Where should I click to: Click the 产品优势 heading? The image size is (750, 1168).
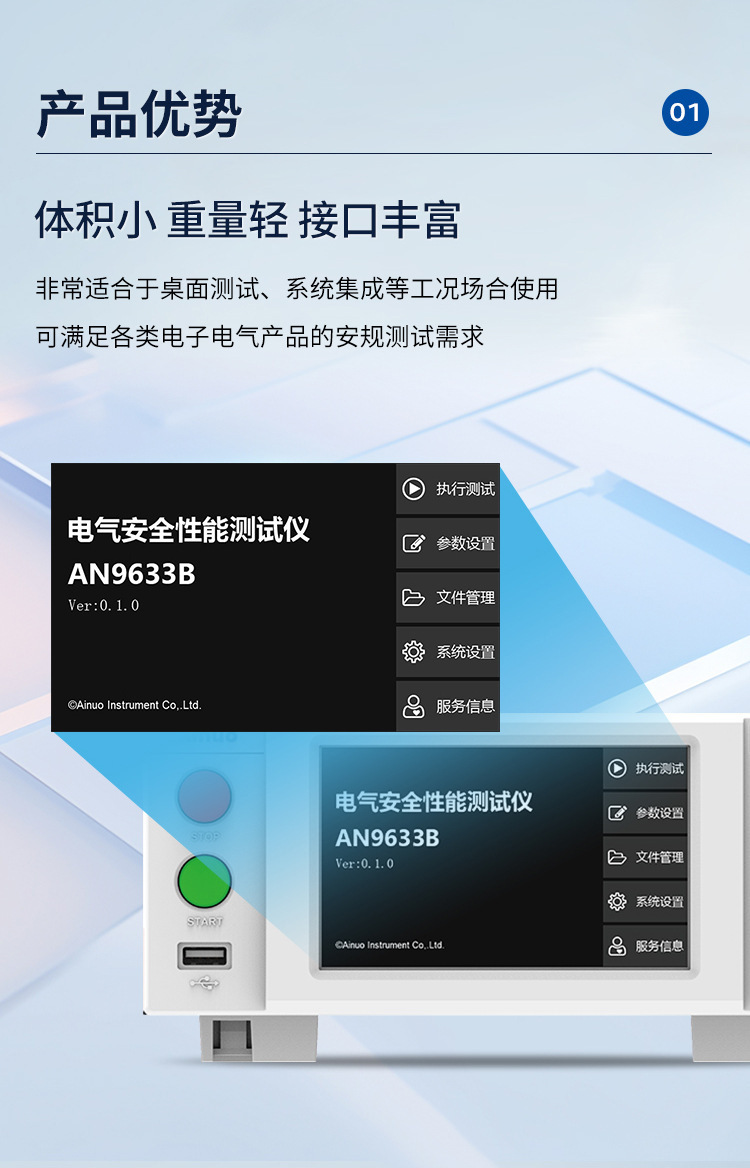pos(139,114)
